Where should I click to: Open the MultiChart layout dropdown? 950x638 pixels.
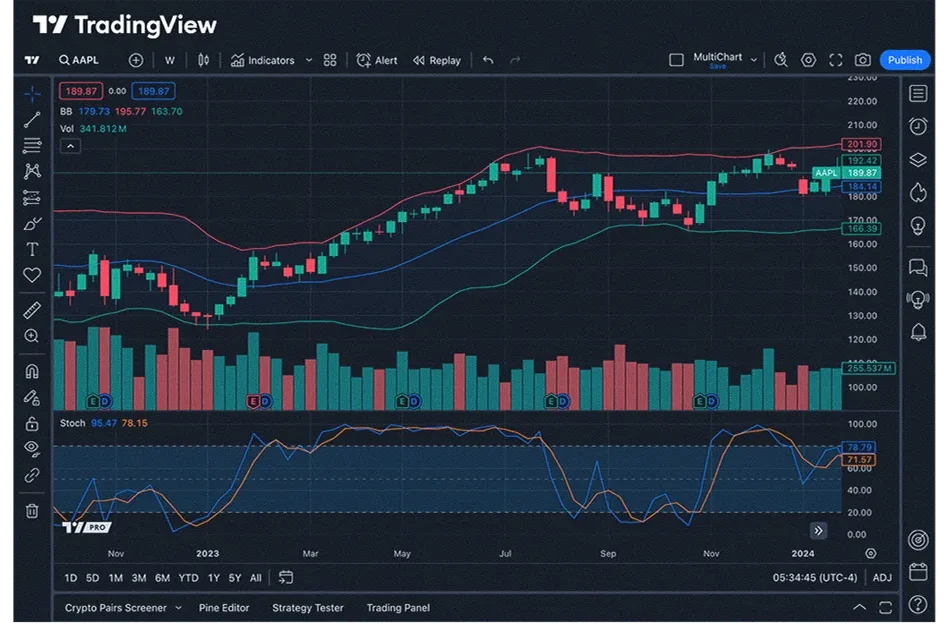coord(754,60)
